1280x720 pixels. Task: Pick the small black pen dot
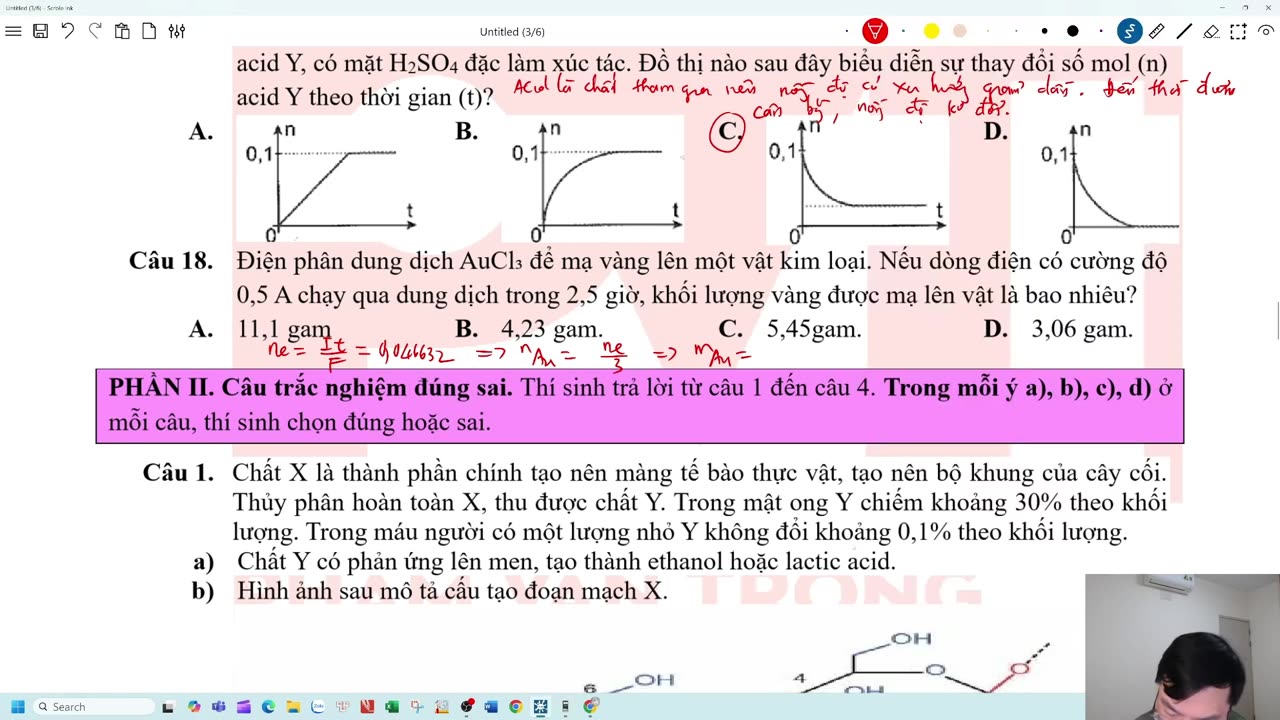(x=1044, y=31)
